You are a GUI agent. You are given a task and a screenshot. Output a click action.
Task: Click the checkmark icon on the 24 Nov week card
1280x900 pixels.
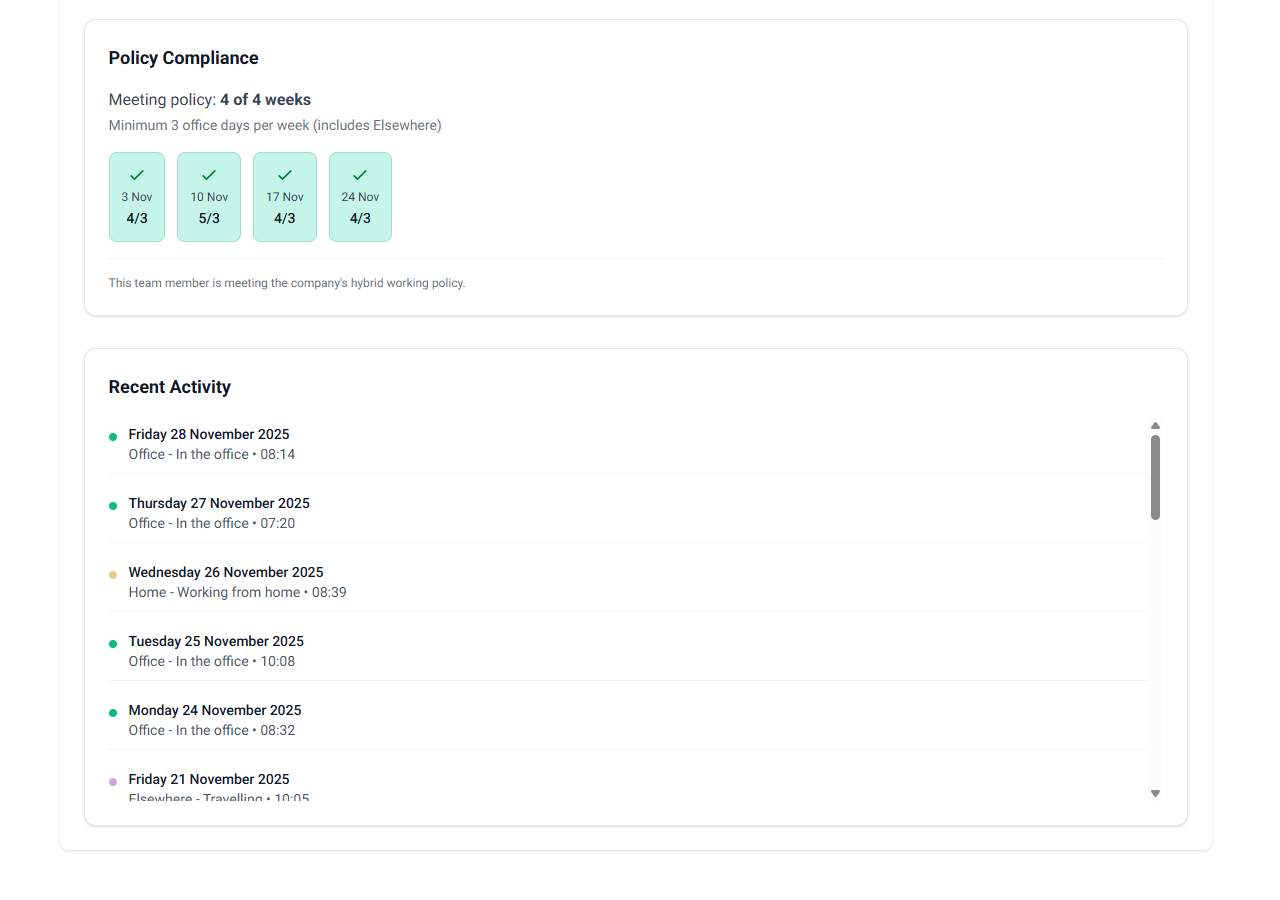tap(360, 174)
